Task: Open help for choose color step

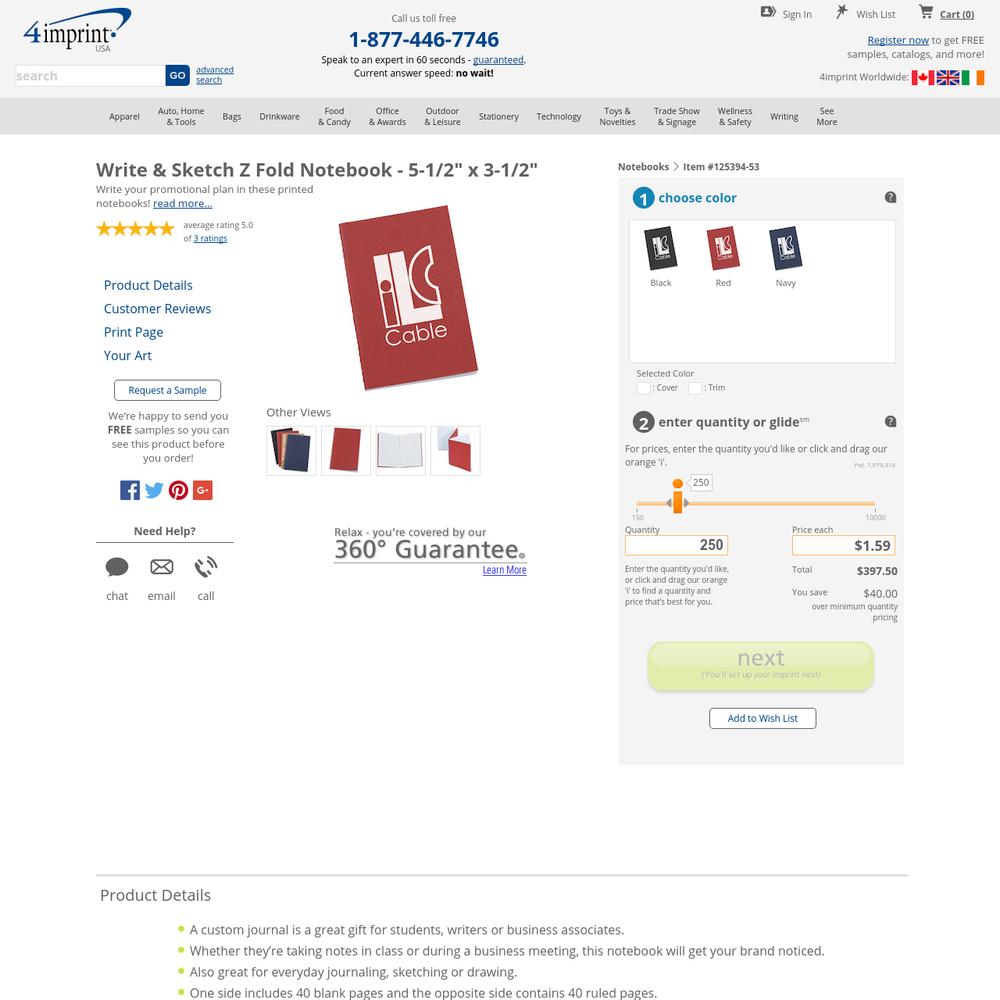Action: (890, 197)
